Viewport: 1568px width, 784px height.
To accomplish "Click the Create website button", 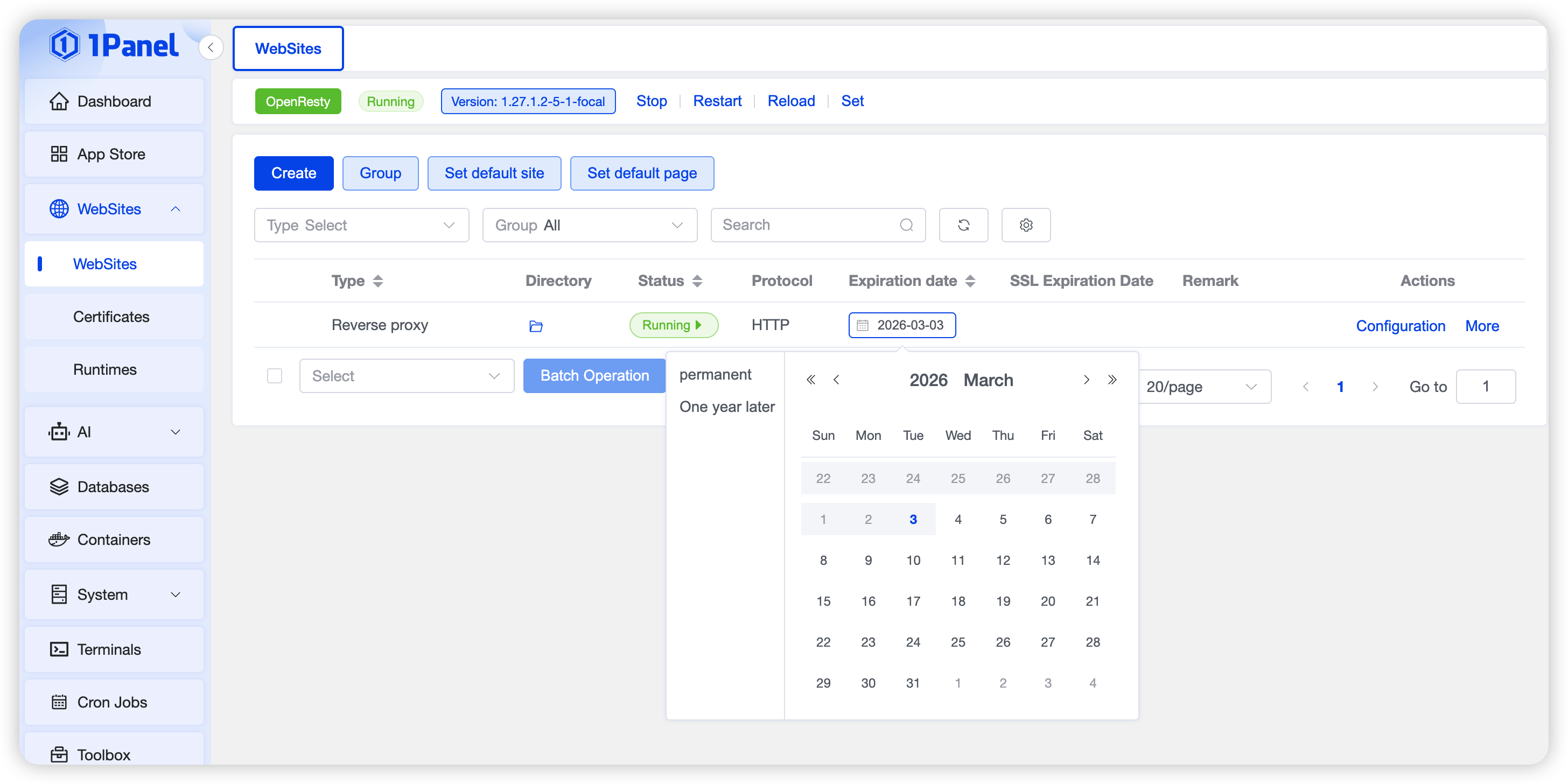I will coord(293,173).
